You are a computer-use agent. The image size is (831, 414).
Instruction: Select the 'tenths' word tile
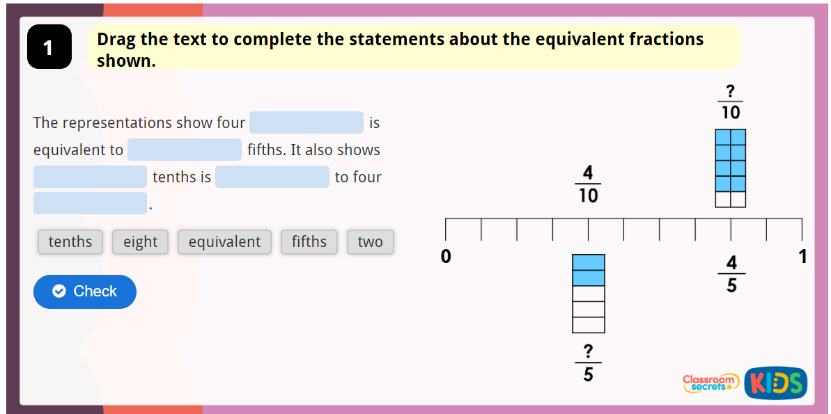(x=70, y=241)
